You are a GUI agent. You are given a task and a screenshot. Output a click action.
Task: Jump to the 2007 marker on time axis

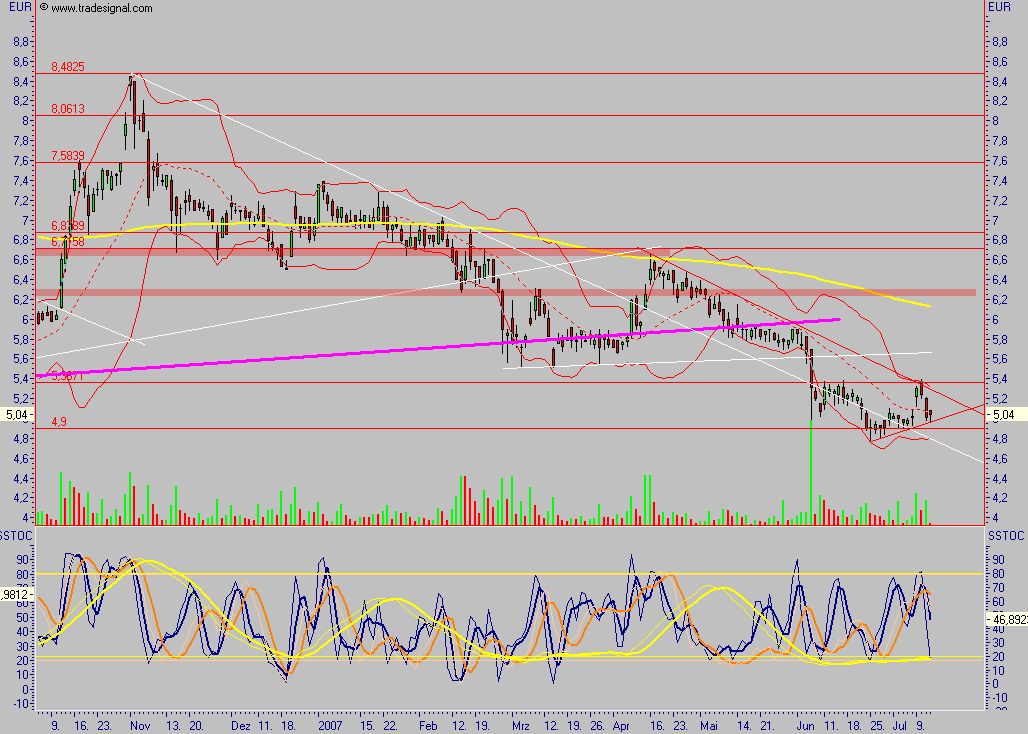[329, 720]
